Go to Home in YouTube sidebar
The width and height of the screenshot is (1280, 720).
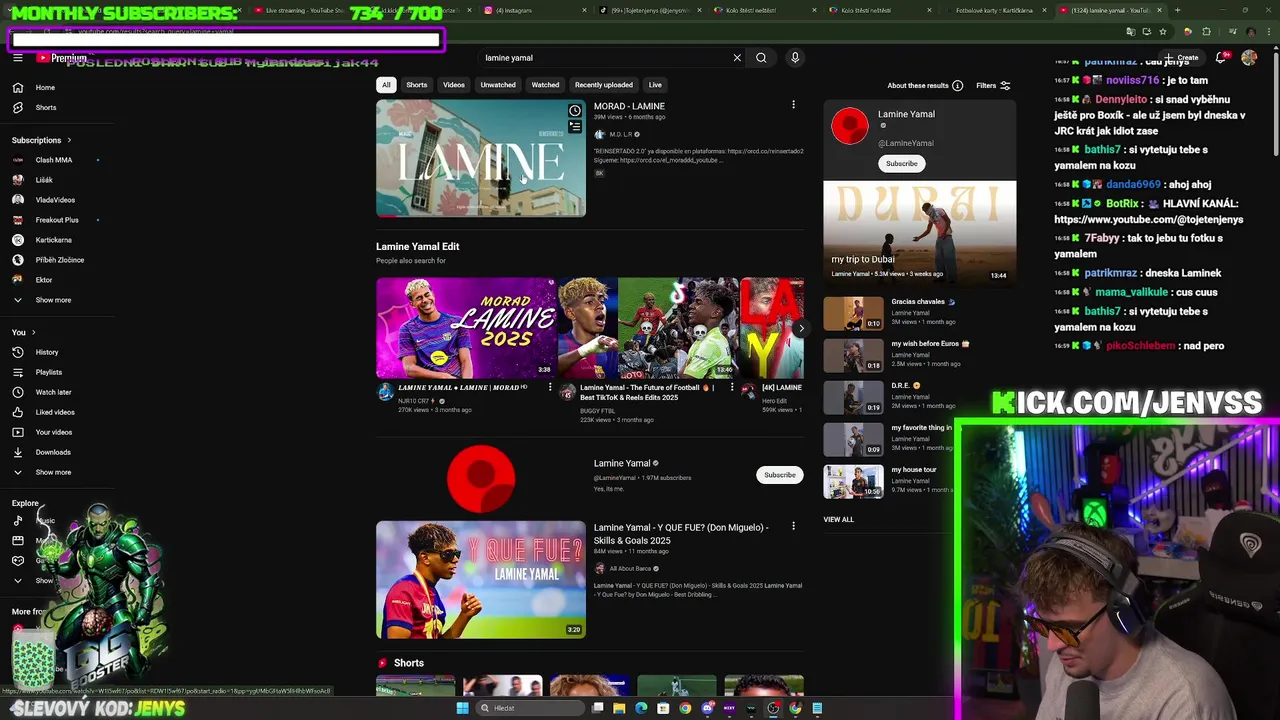pyautogui.click(x=45, y=88)
